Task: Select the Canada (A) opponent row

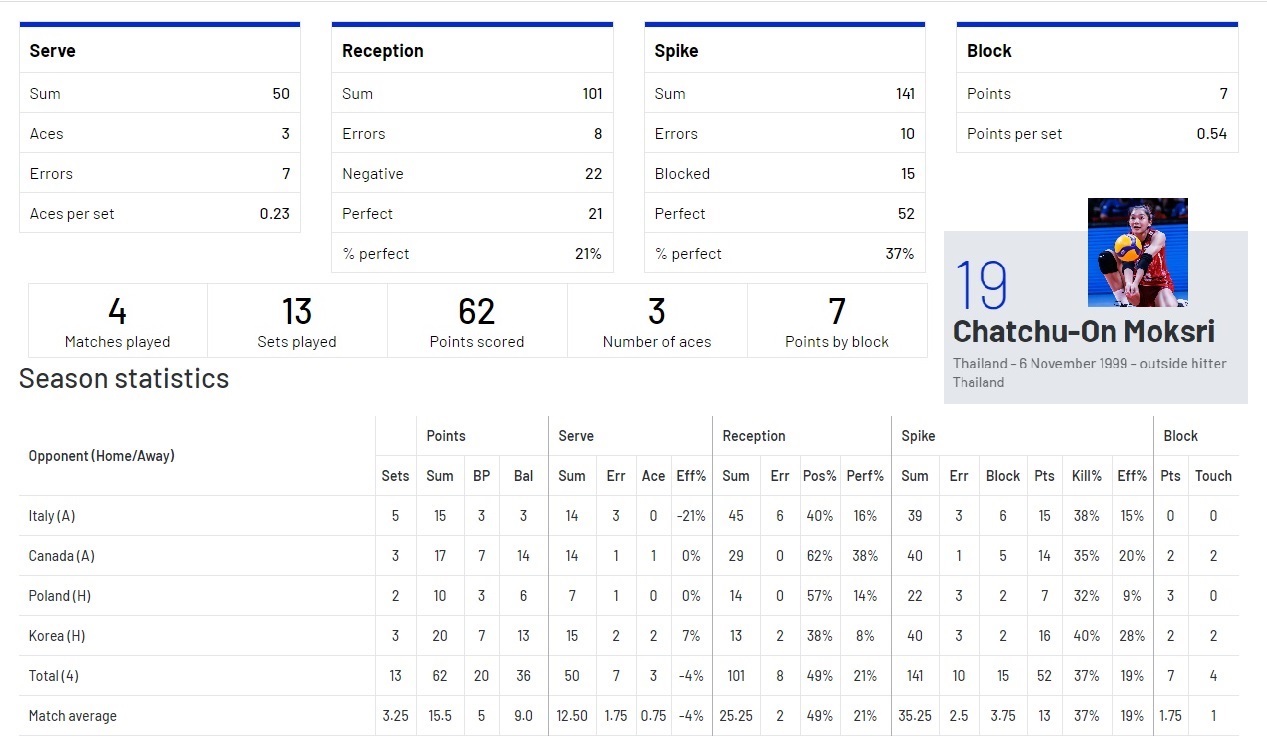Action: pyautogui.click(x=628, y=556)
